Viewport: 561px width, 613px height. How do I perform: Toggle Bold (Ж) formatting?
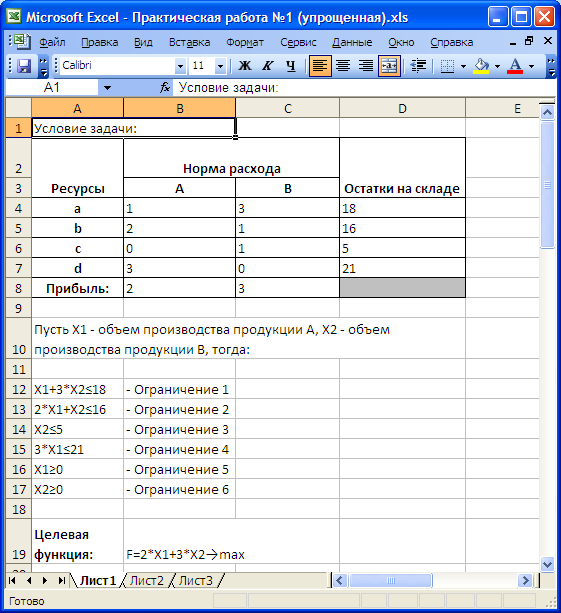(x=245, y=66)
